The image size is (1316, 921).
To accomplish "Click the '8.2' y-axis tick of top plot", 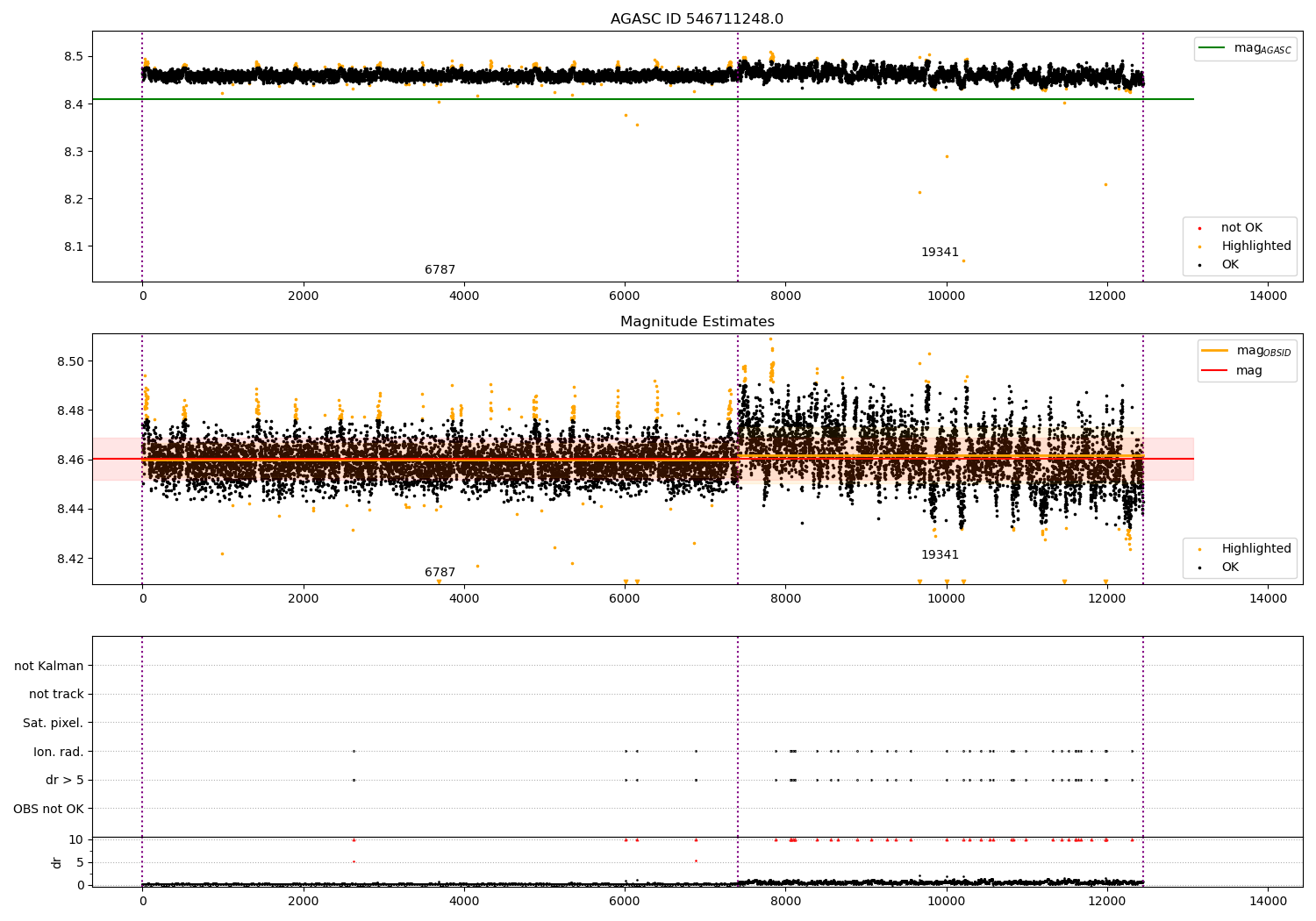I will (74, 199).
